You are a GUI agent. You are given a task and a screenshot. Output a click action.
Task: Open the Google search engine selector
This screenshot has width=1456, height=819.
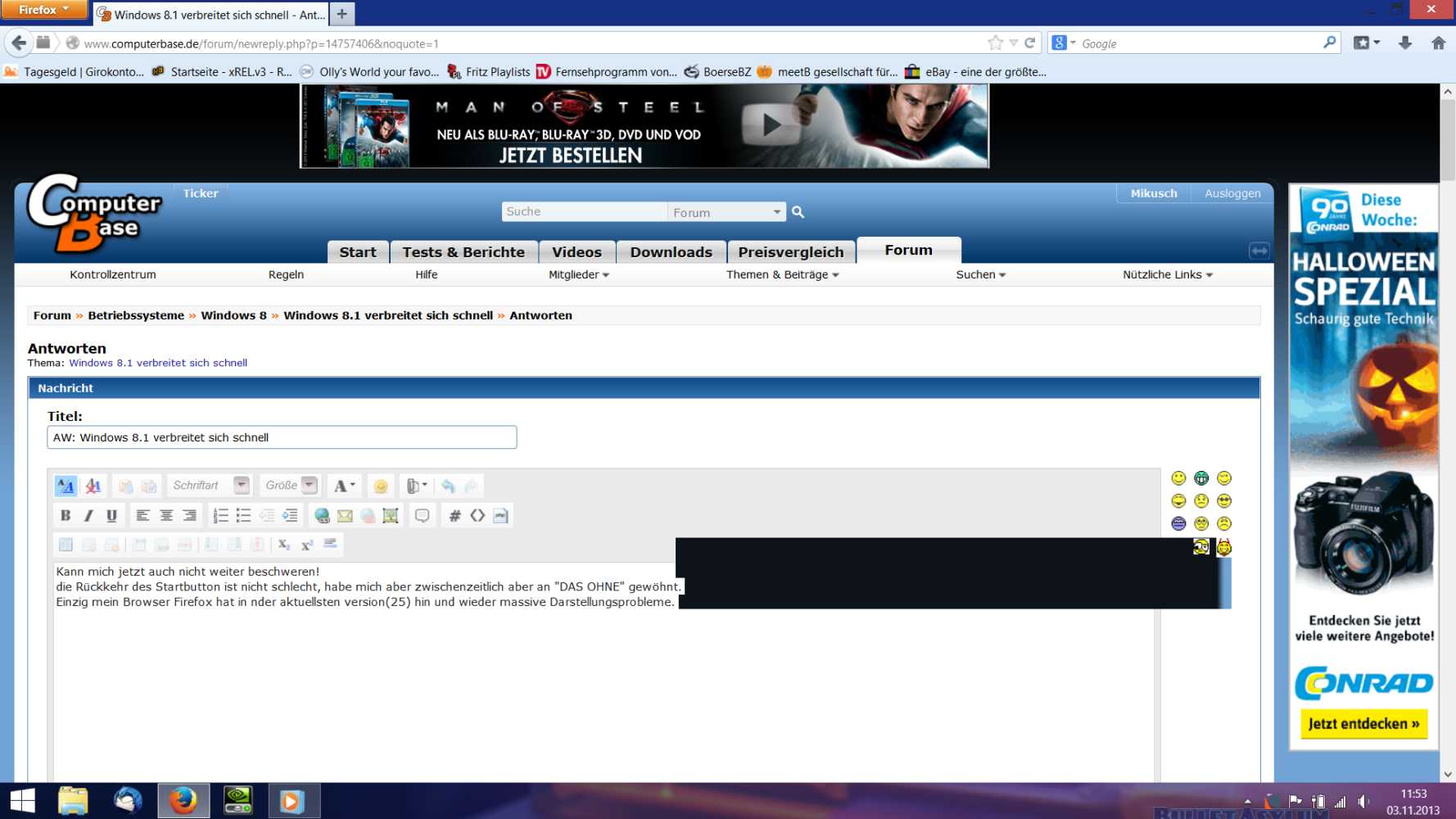point(1063,43)
